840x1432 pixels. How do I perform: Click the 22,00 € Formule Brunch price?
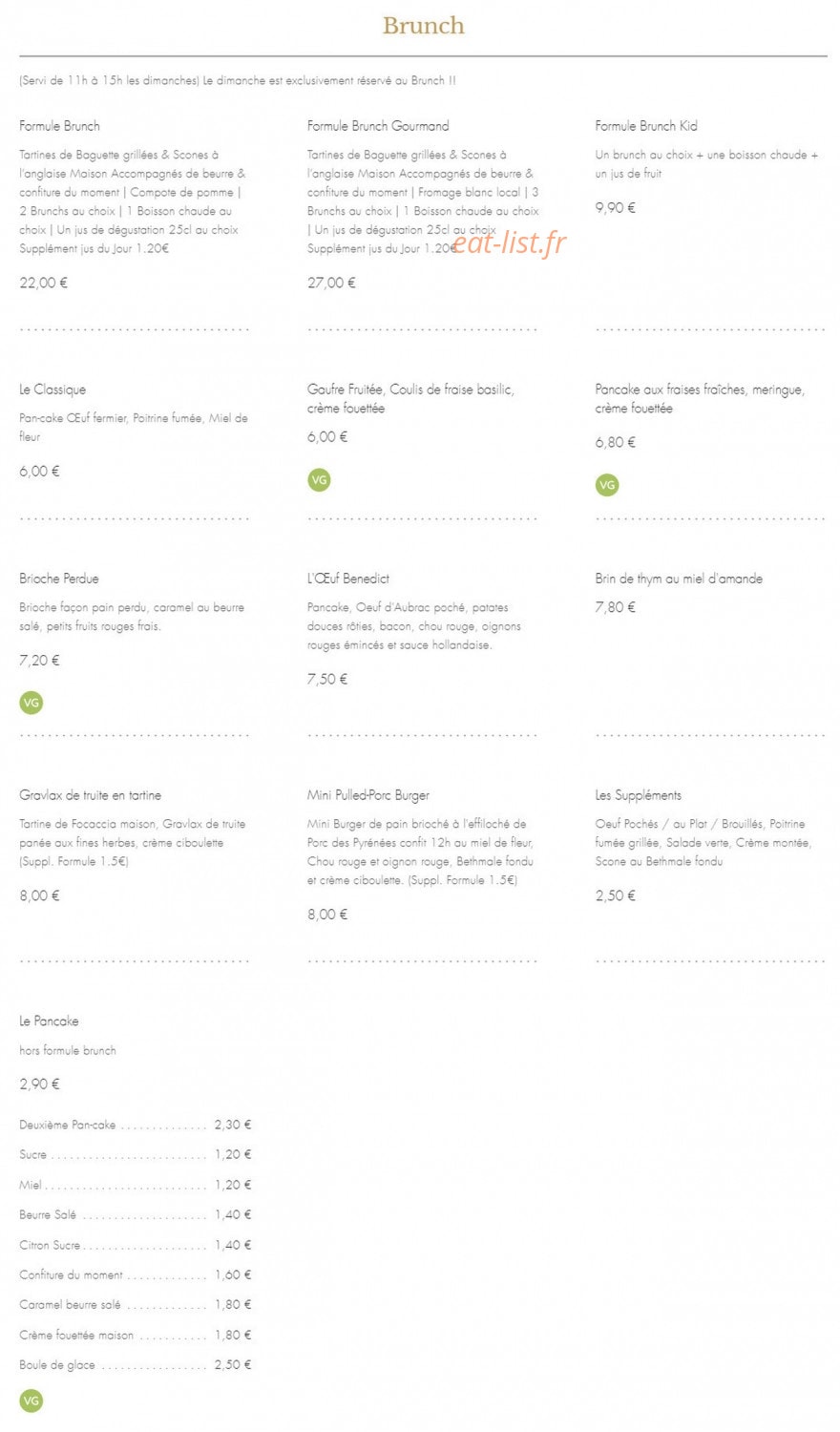[43, 283]
